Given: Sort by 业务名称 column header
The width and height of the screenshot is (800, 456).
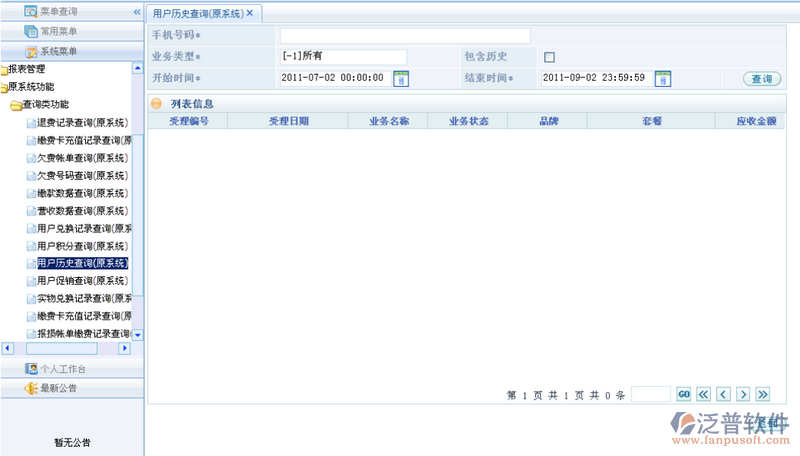Looking at the screenshot, I should pos(389,121).
